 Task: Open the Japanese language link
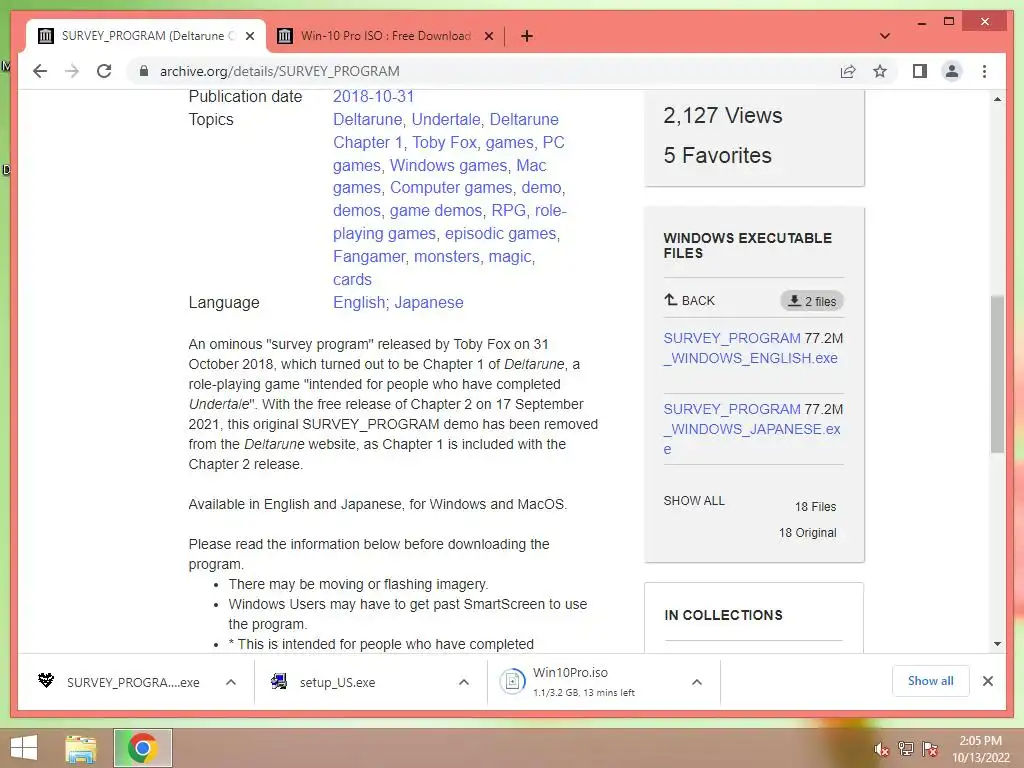[x=429, y=302]
